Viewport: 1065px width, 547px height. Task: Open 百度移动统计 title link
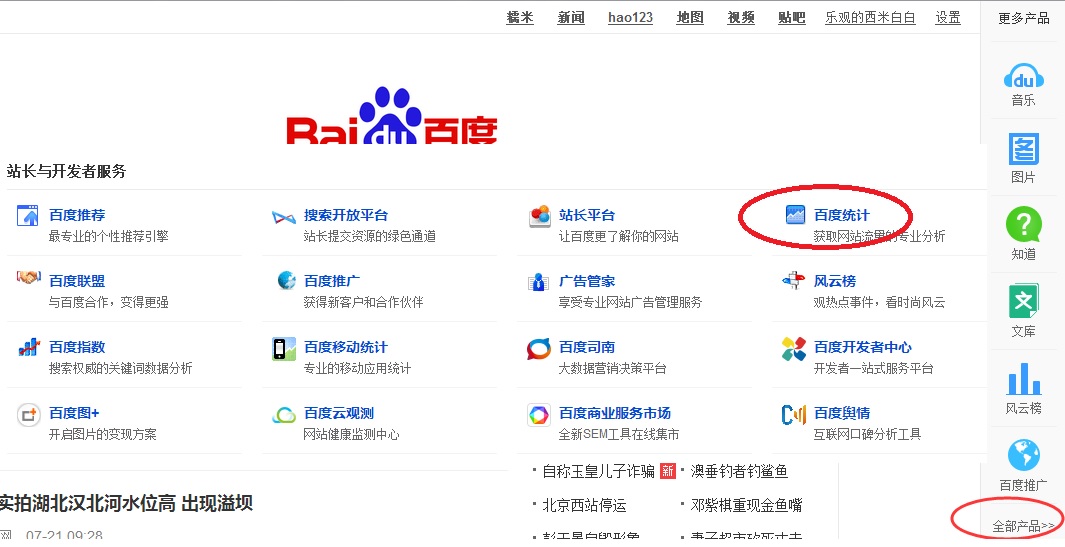coord(346,347)
